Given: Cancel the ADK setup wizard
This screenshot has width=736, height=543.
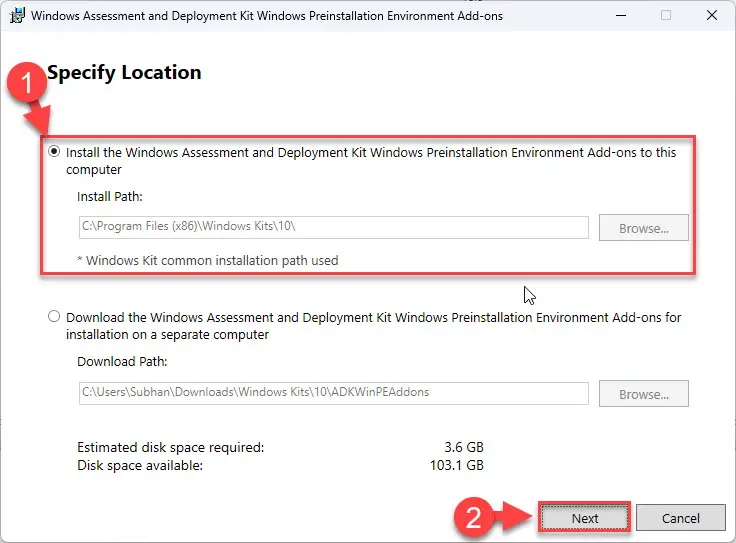Looking at the screenshot, I should [x=681, y=518].
